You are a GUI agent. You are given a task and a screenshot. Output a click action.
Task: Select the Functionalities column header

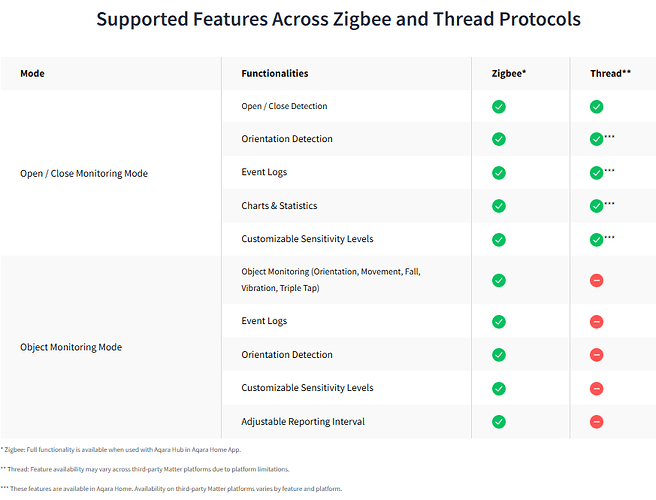274,74
